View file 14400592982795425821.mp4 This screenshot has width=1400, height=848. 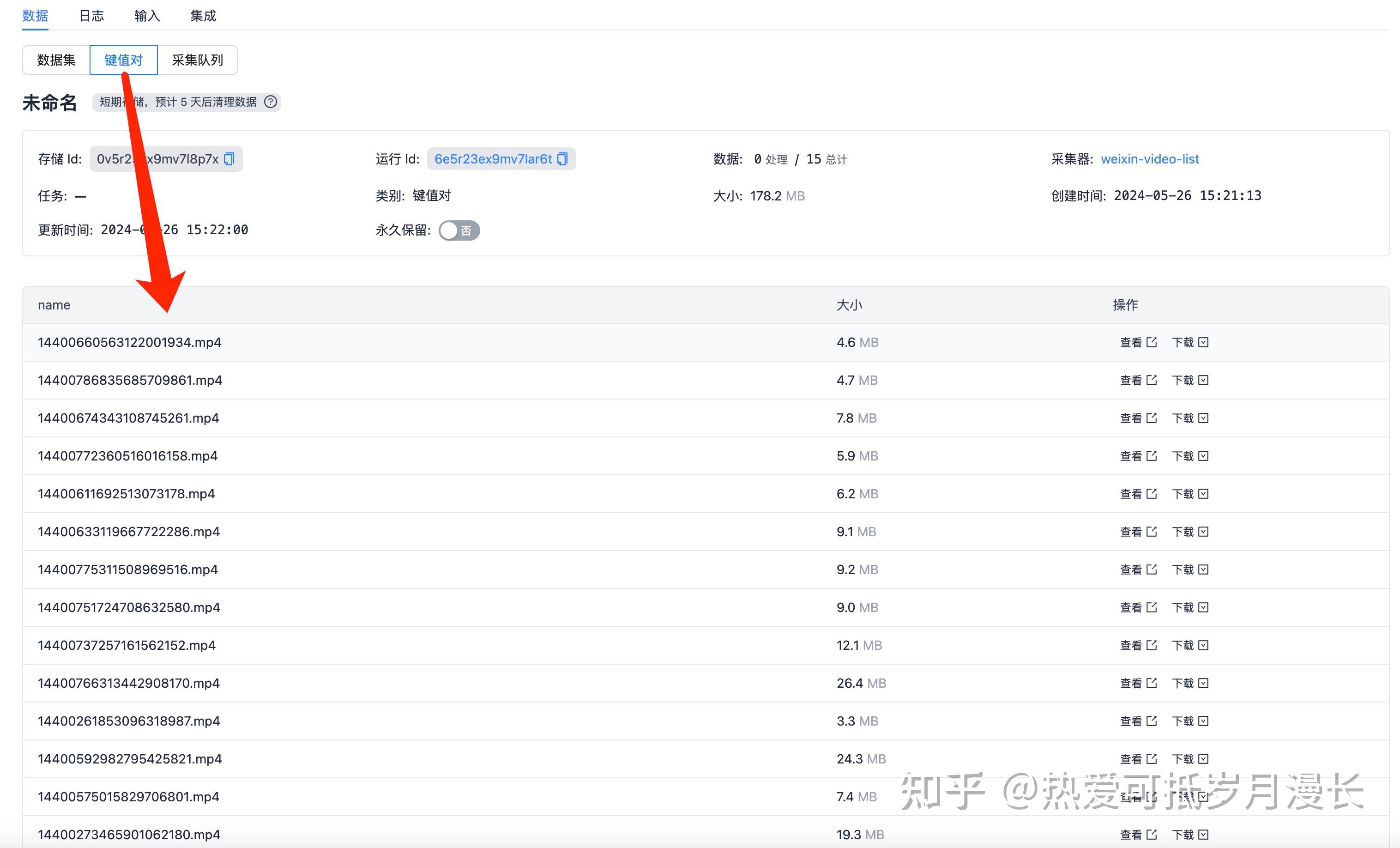tap(1138, 759)
